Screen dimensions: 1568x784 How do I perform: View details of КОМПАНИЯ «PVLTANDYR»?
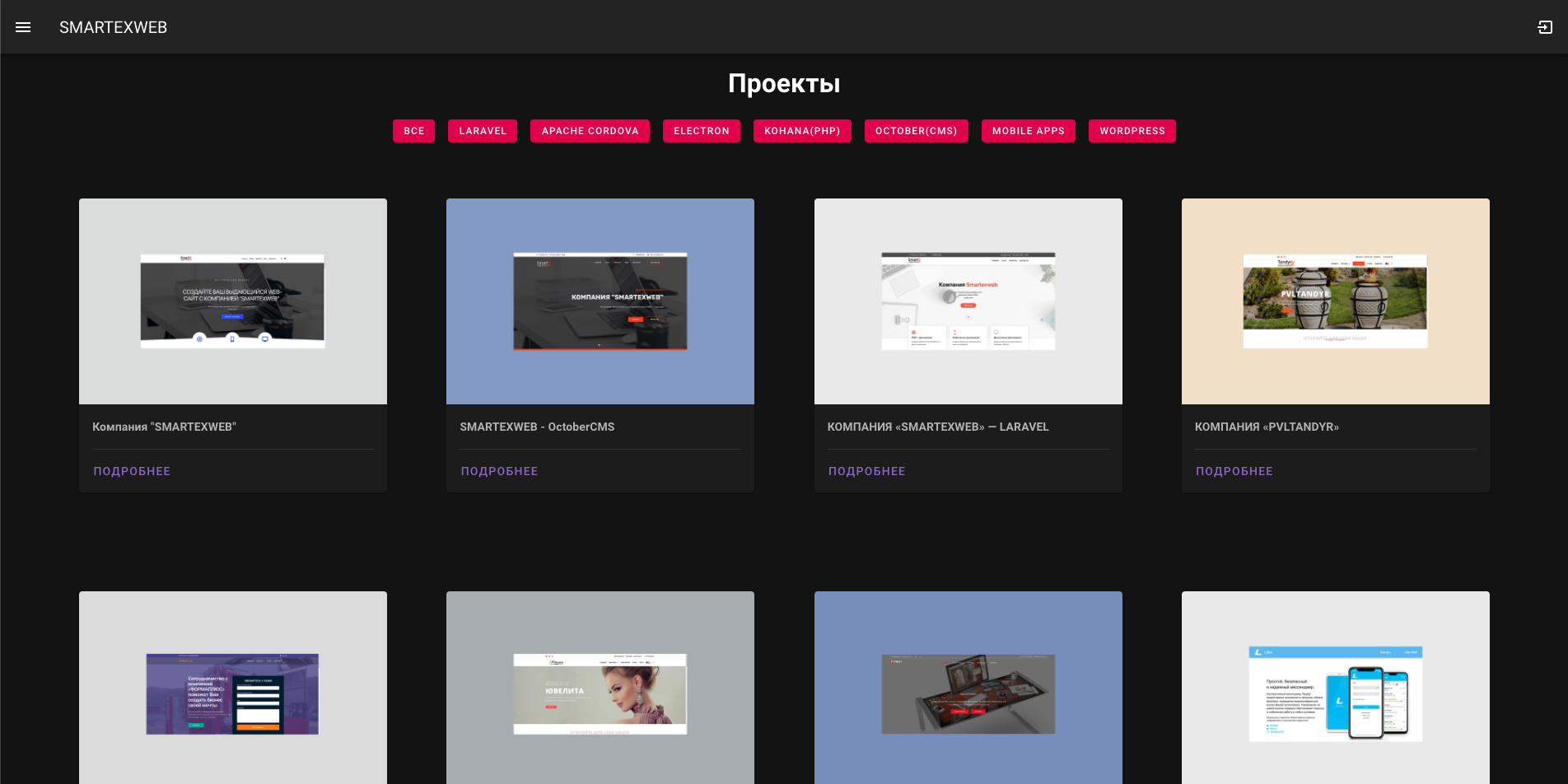1234,471
